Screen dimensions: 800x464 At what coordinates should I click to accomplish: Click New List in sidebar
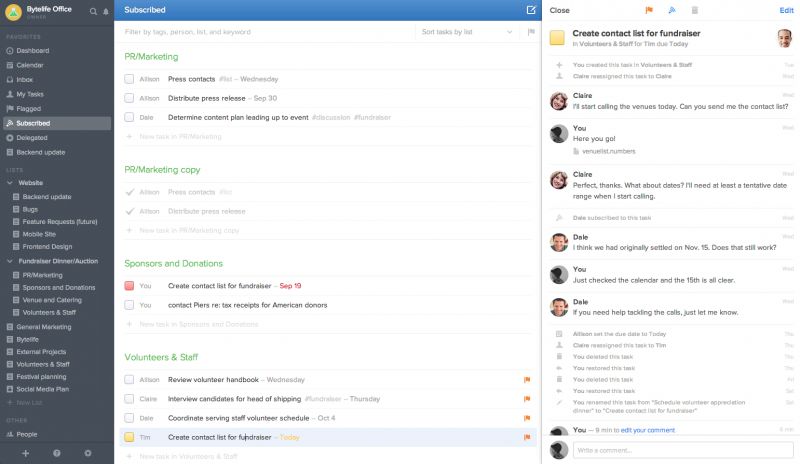29,403
